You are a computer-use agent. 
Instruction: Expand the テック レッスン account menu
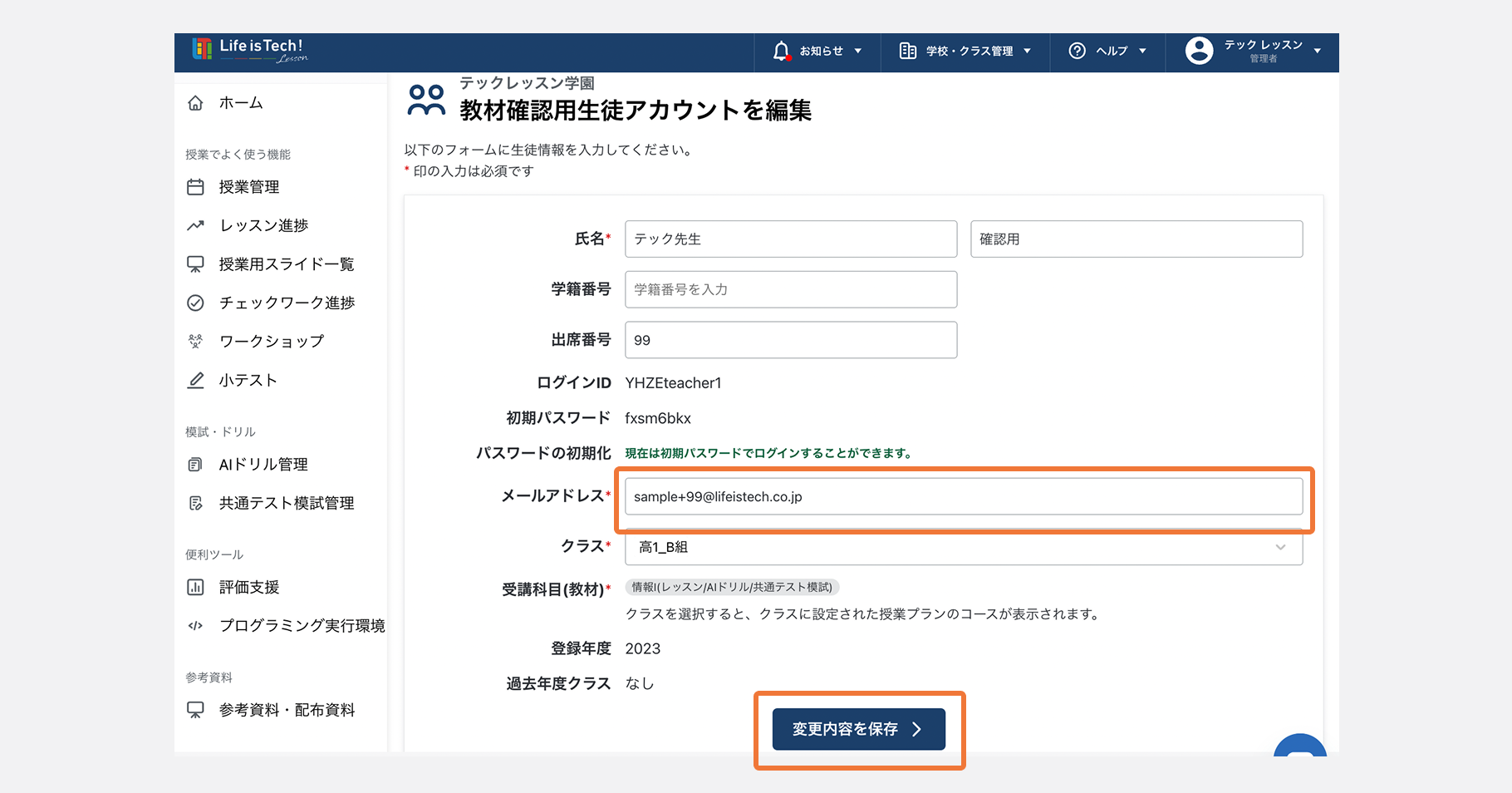1253,51
